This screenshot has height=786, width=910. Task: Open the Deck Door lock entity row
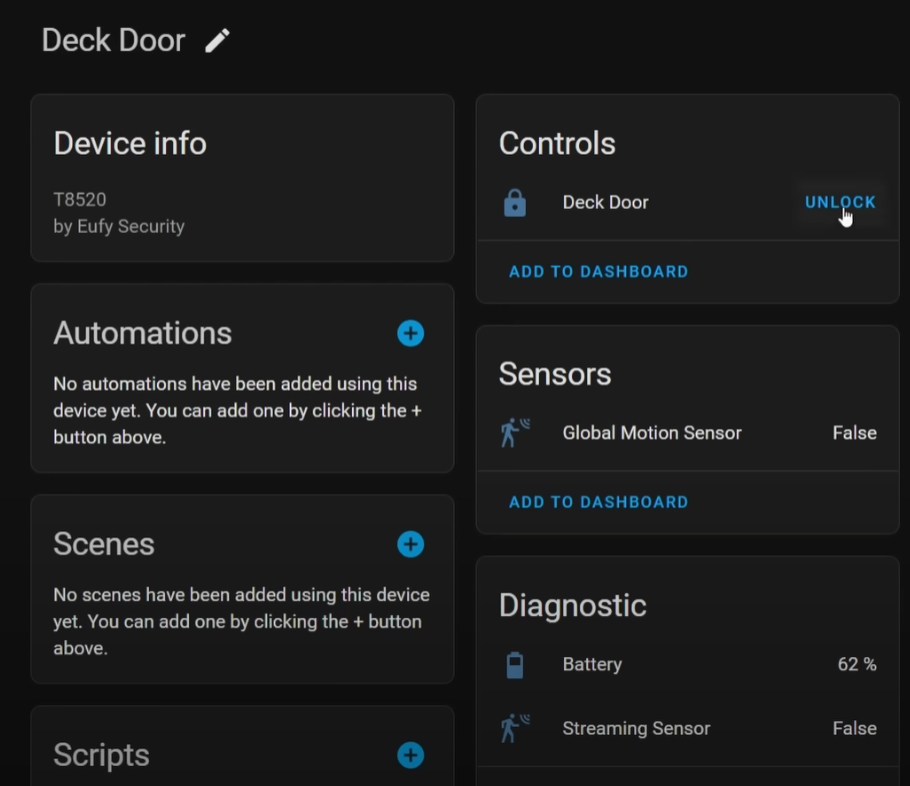(688, 203)
